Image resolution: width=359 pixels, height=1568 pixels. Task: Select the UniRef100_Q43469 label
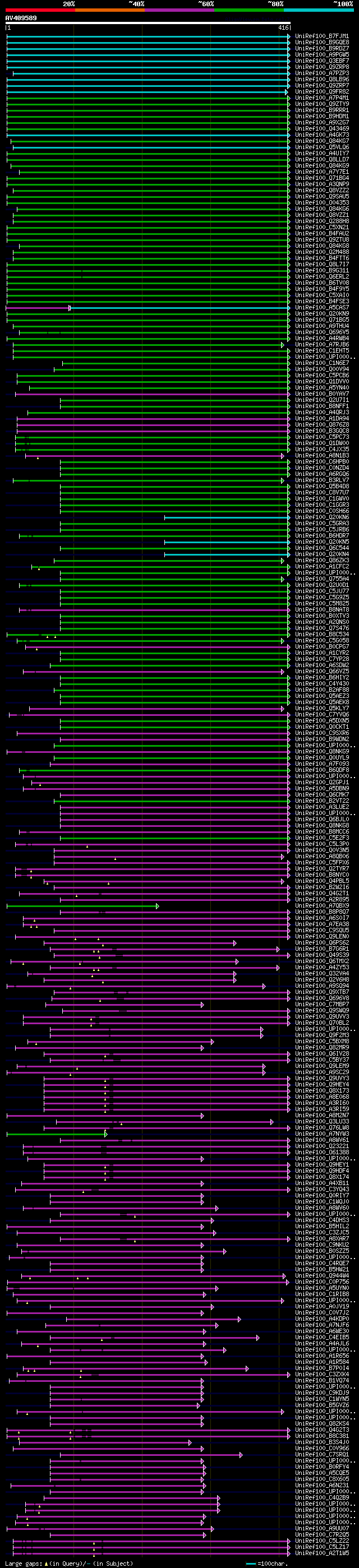click(323, 129)
